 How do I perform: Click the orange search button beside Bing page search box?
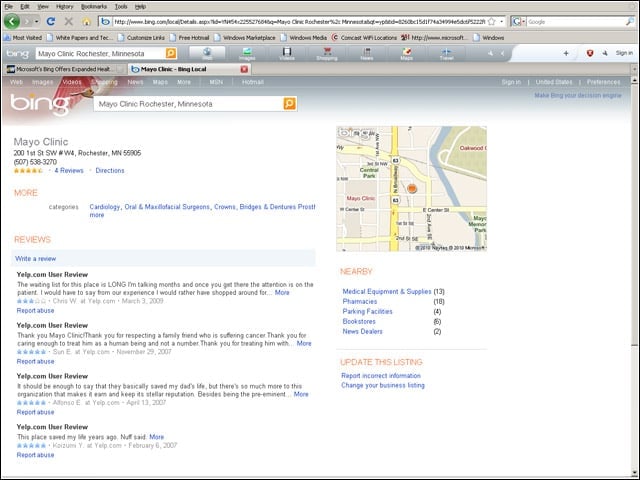click(289, 104)
